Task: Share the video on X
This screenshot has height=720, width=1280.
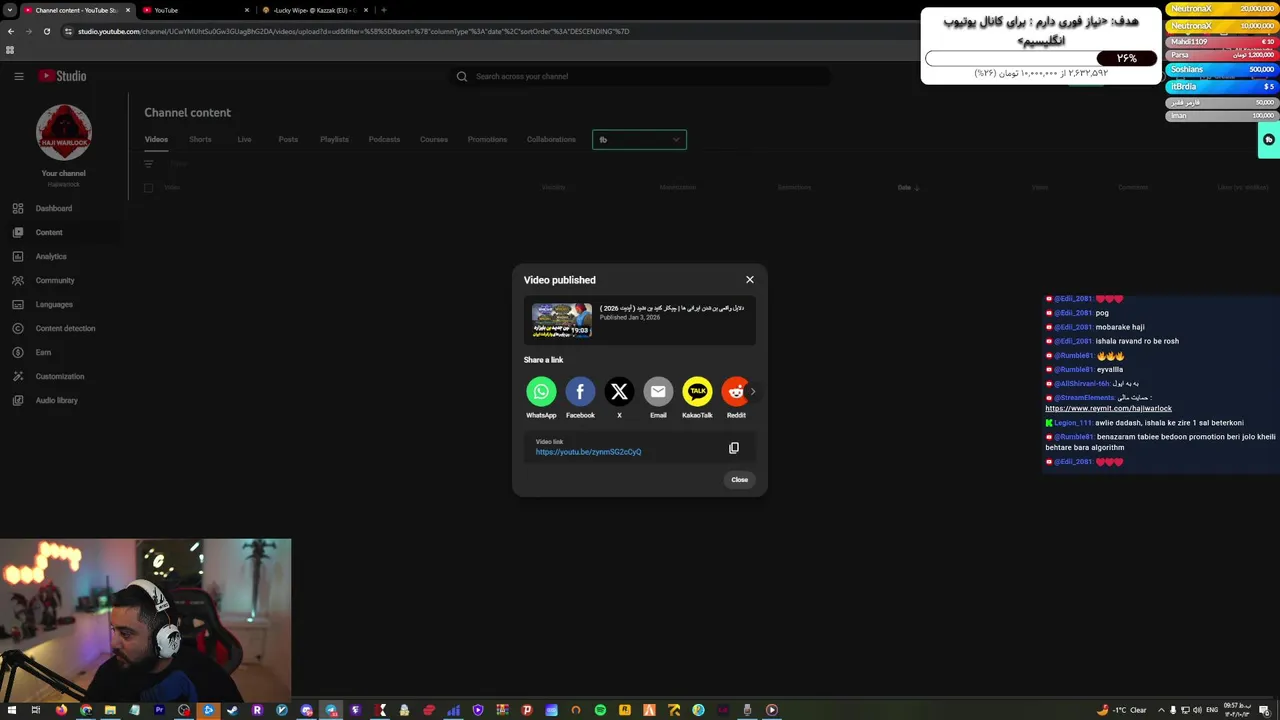Action: point(619,391)
